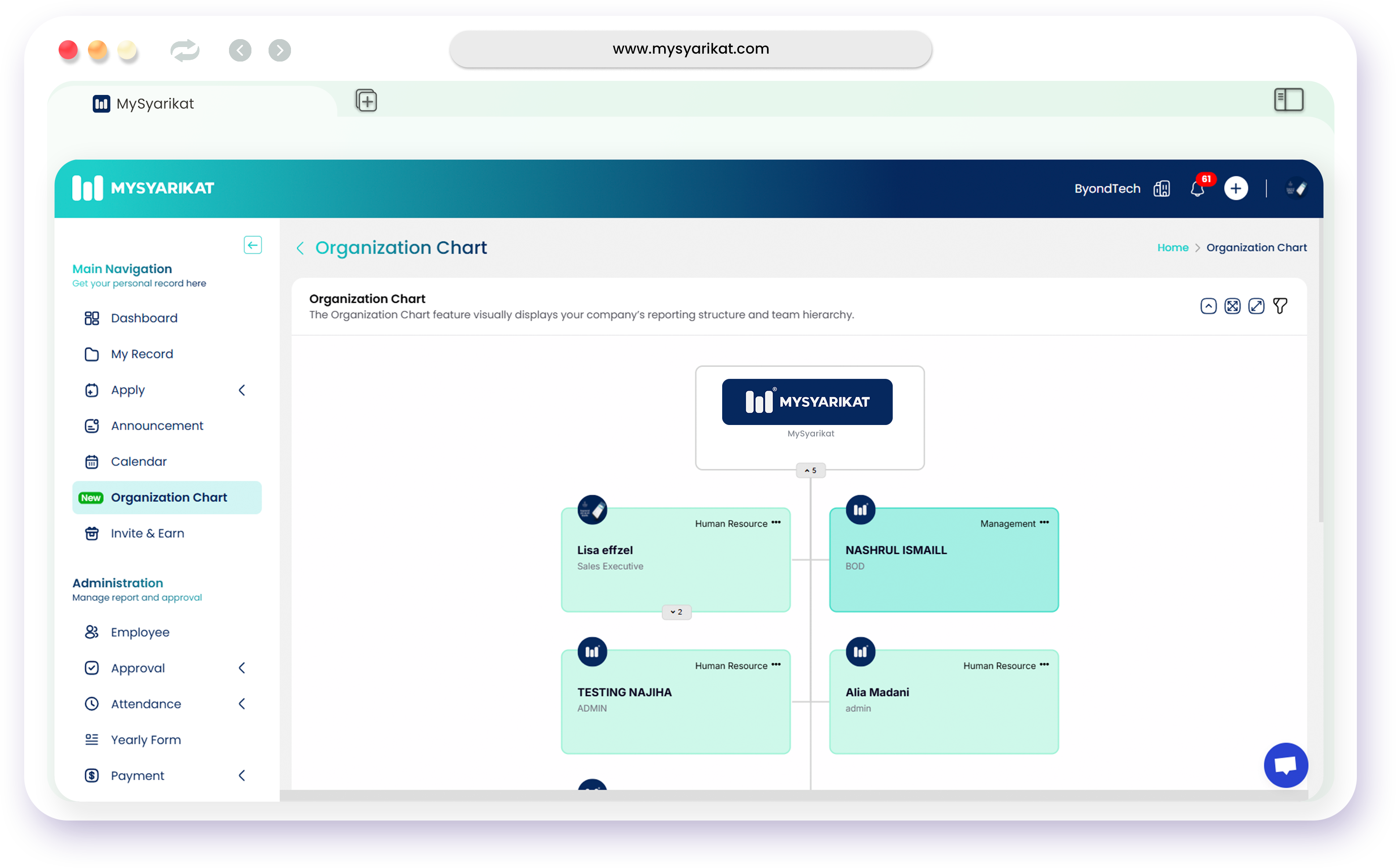Click the back chevron beside Organization Chart title
The image size is (1396, 868).
(300, 248)
